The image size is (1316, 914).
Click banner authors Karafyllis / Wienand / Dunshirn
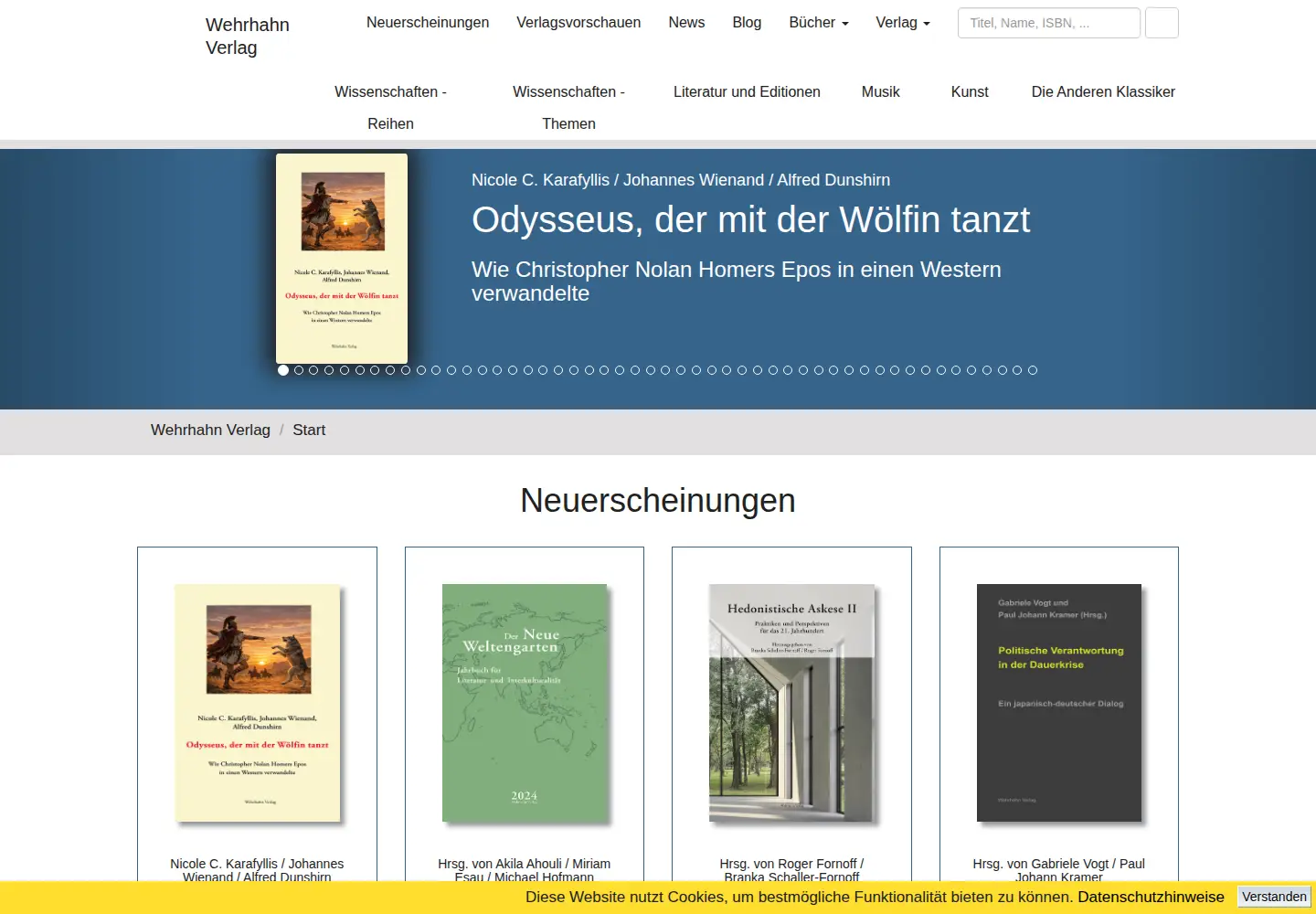pos(681,180)
